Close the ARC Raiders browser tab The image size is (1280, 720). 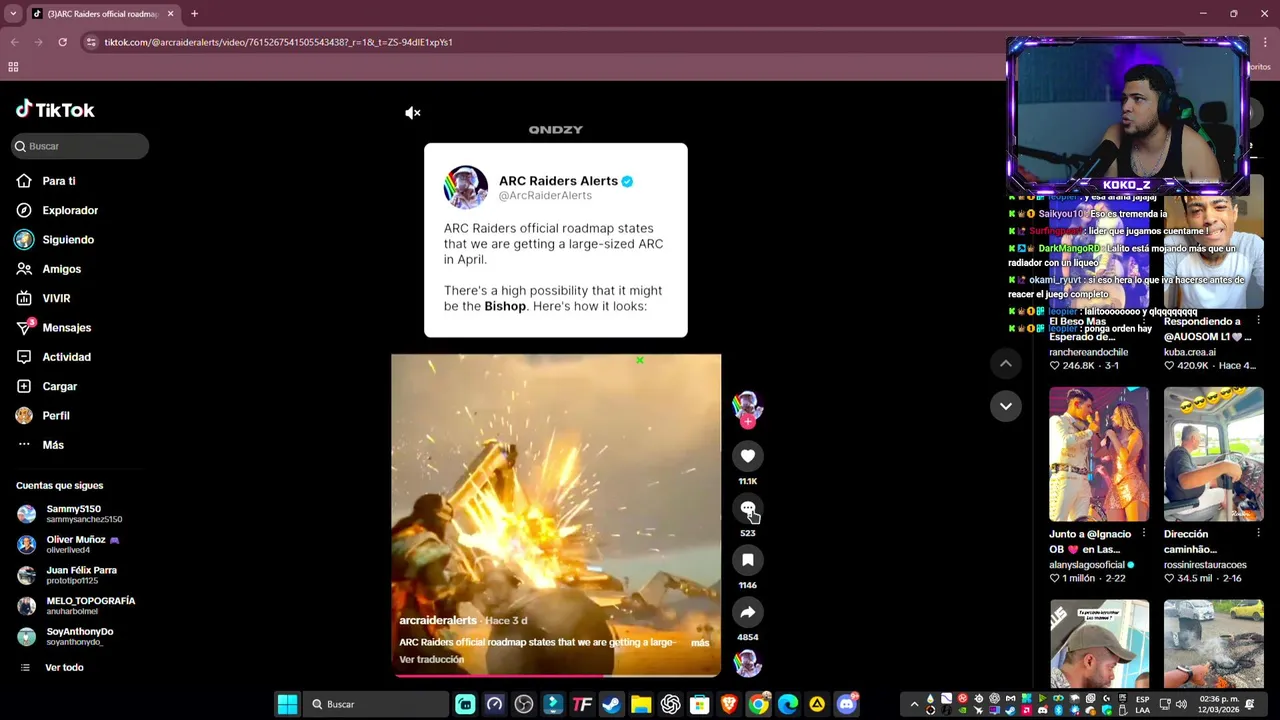170,14
